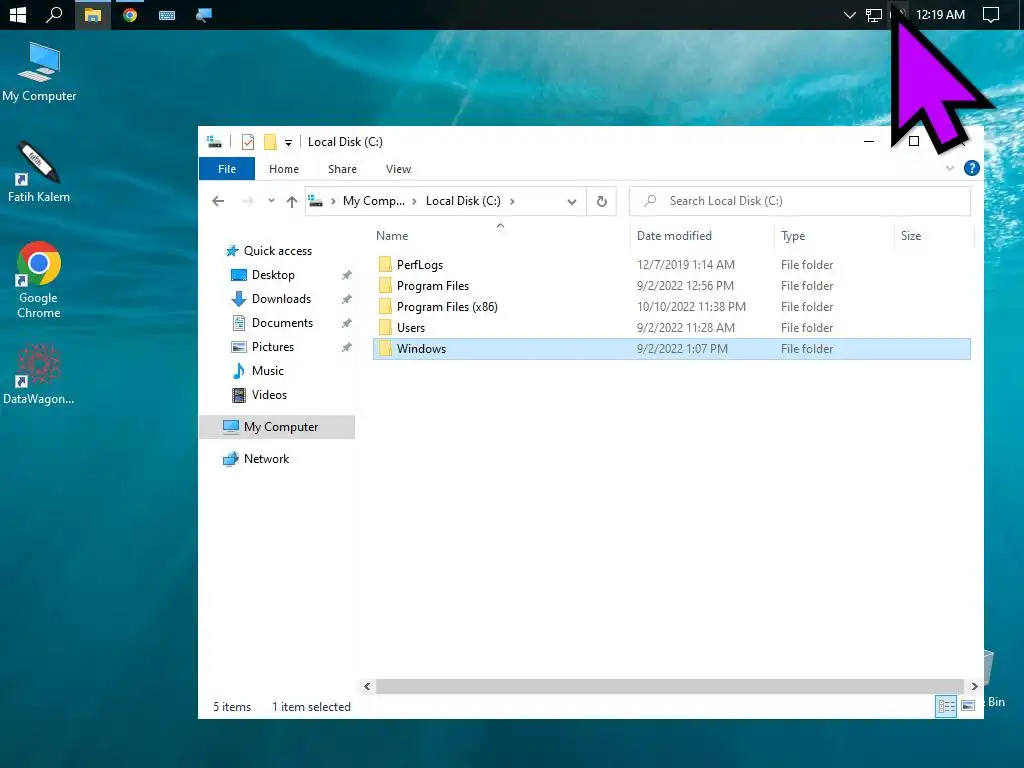Open the File ribbon tab
Image resolution: width=1024 pixels, height=768 pixels.
pyautogui.click(x=227, y=168)
